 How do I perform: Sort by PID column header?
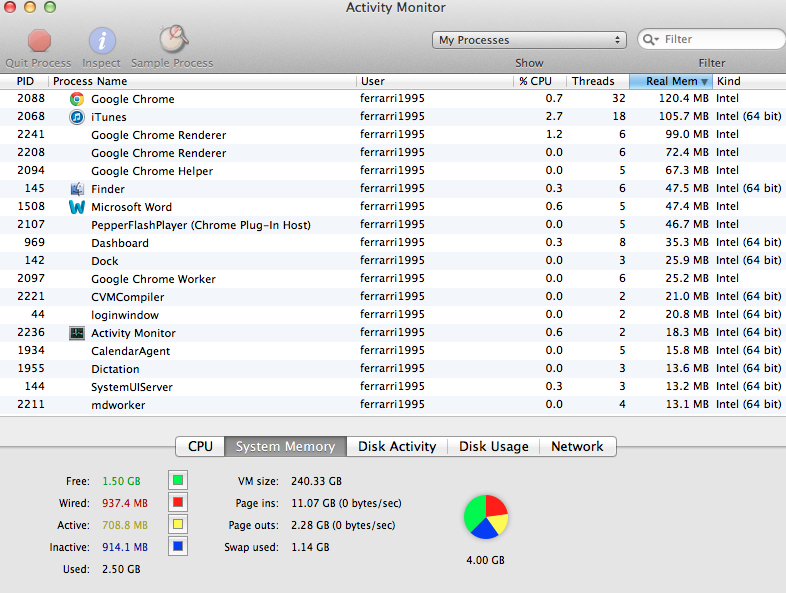25,81
